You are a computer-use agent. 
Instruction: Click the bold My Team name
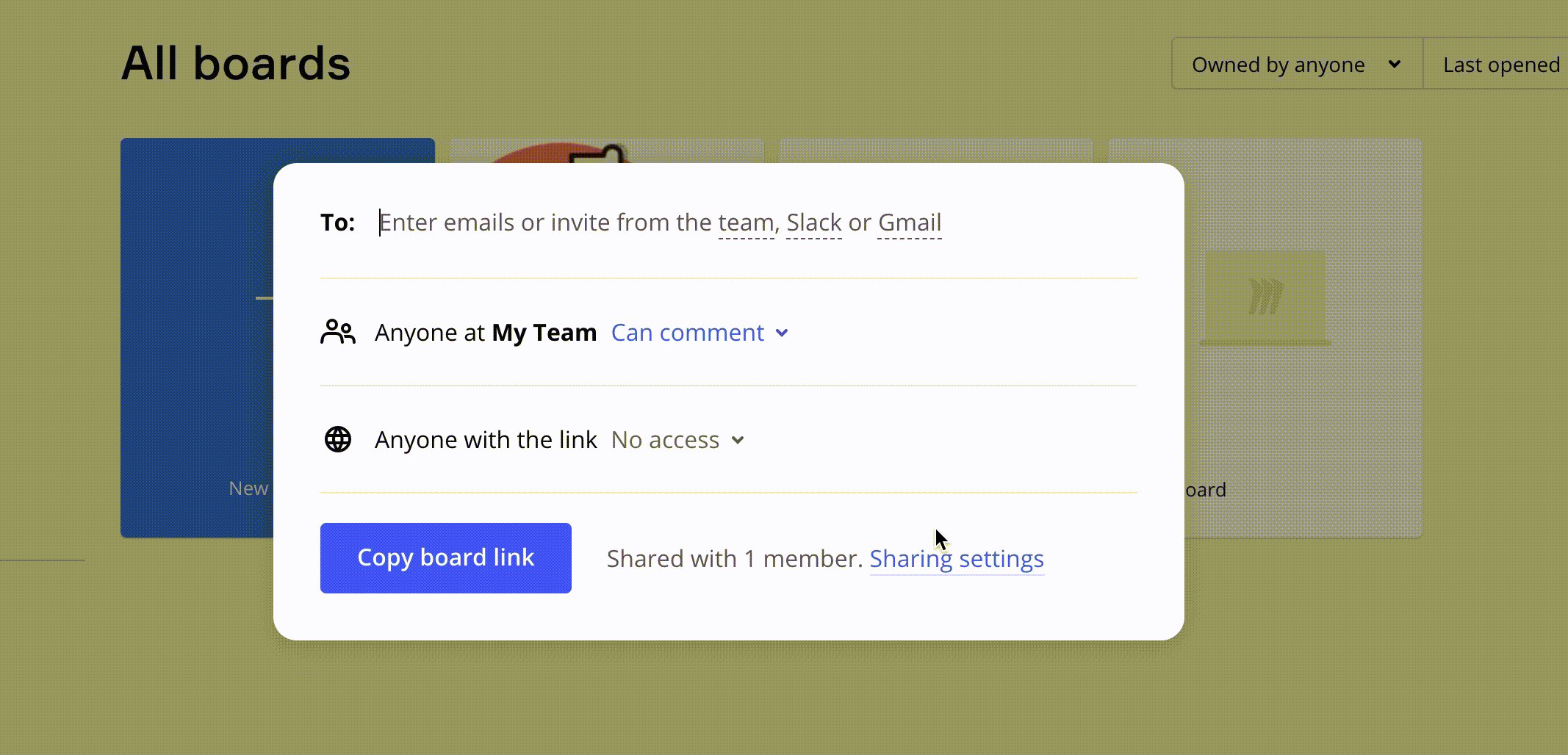[544, 333]
